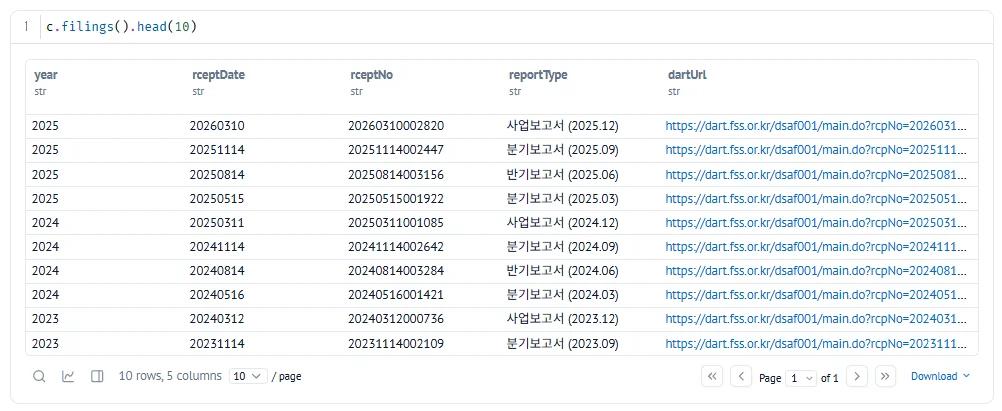Select rceptDate cell 20240312
This screenshot has height=411, width=1002.
tap(217, 319)
